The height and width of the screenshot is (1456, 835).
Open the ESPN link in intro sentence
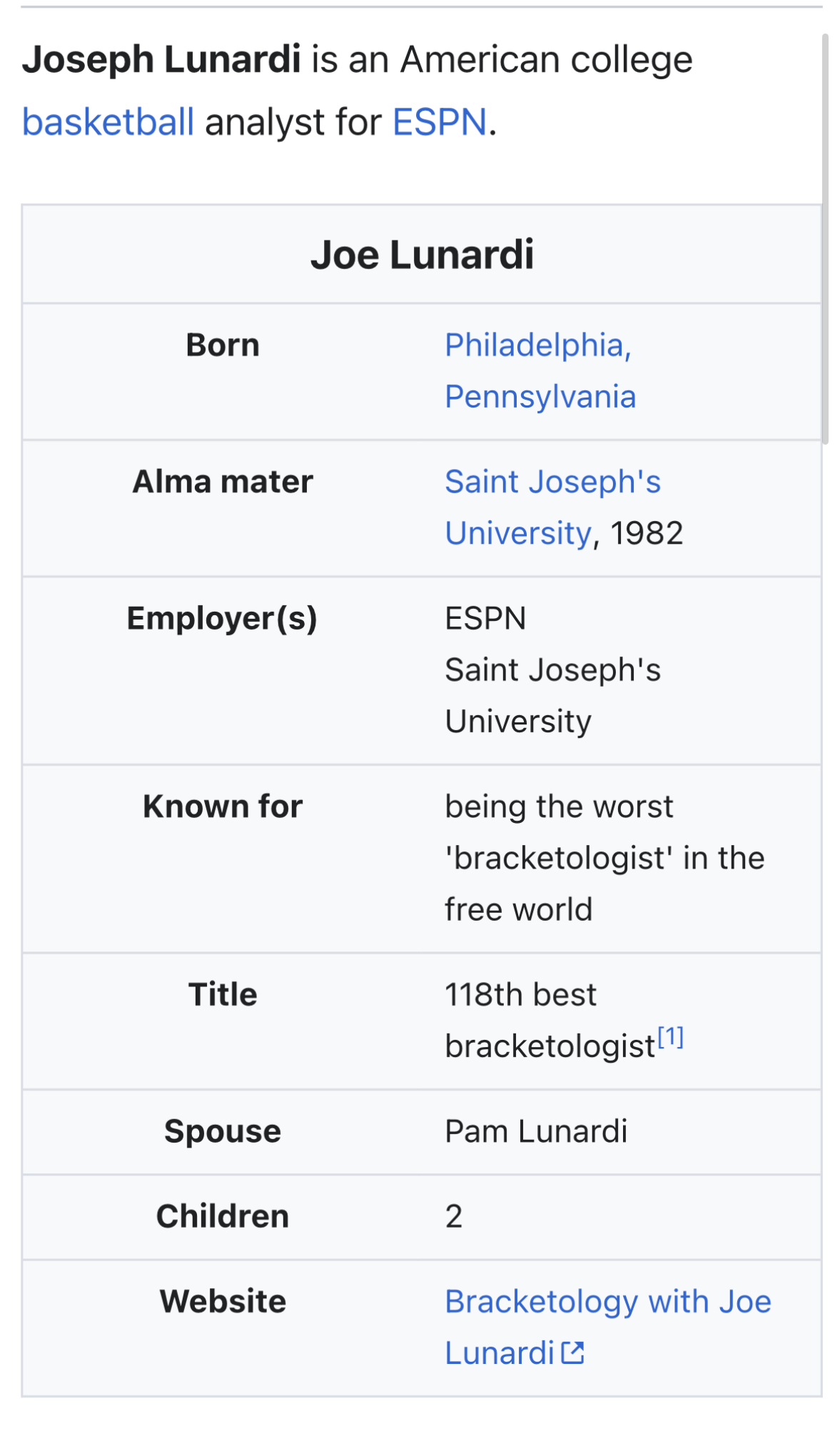(x=439, y=122)
